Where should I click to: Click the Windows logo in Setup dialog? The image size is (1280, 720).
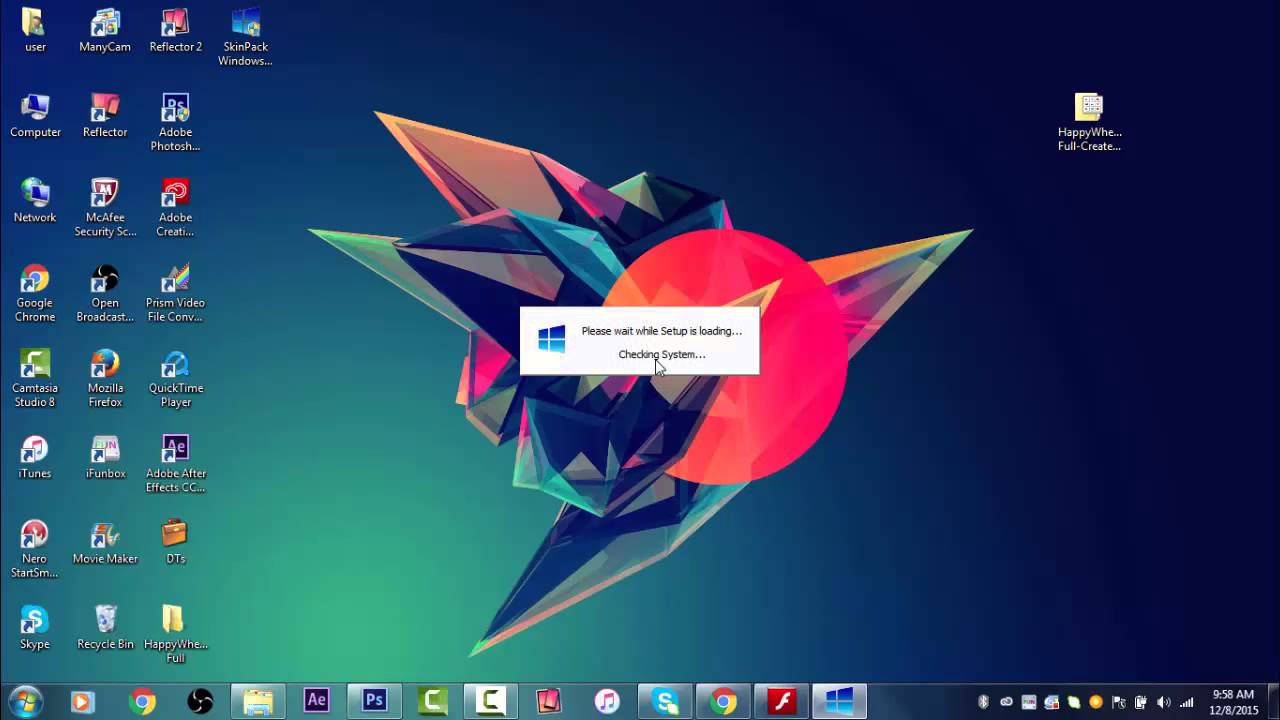[552, 339]
